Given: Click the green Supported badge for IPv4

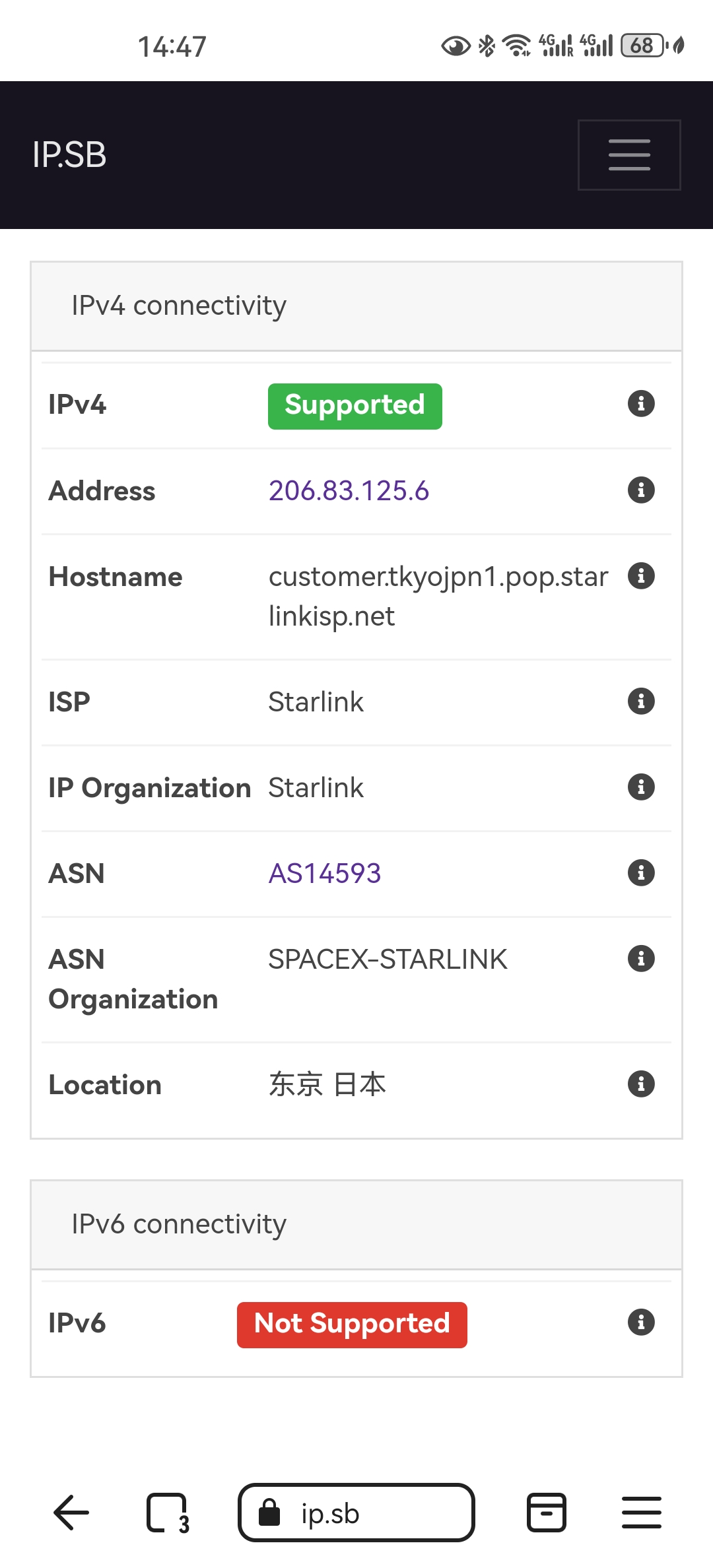Looking at the screenshot, I should pyautogui.click(x=355, y=405).
